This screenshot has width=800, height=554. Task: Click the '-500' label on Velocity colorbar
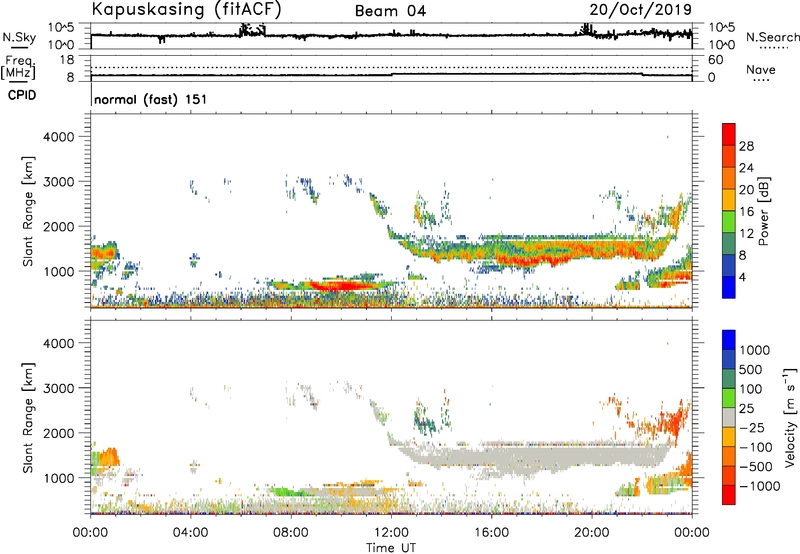pyautogui.click(x=755, y=467)
